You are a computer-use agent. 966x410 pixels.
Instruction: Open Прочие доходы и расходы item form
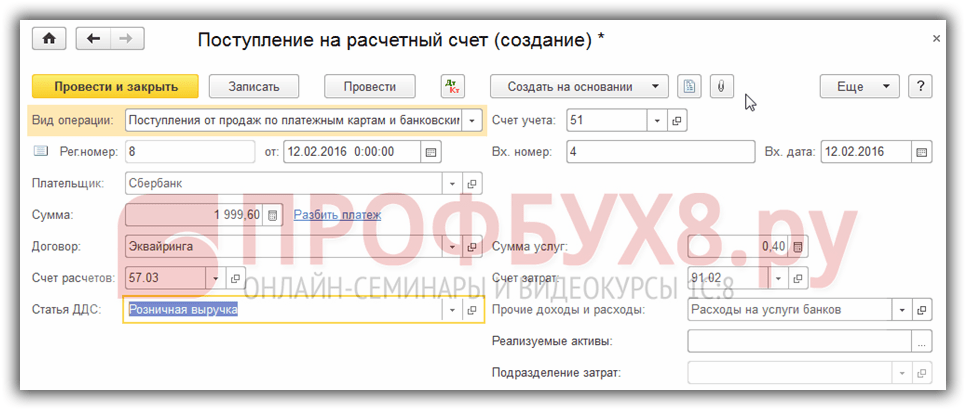(x=922, y=310)
